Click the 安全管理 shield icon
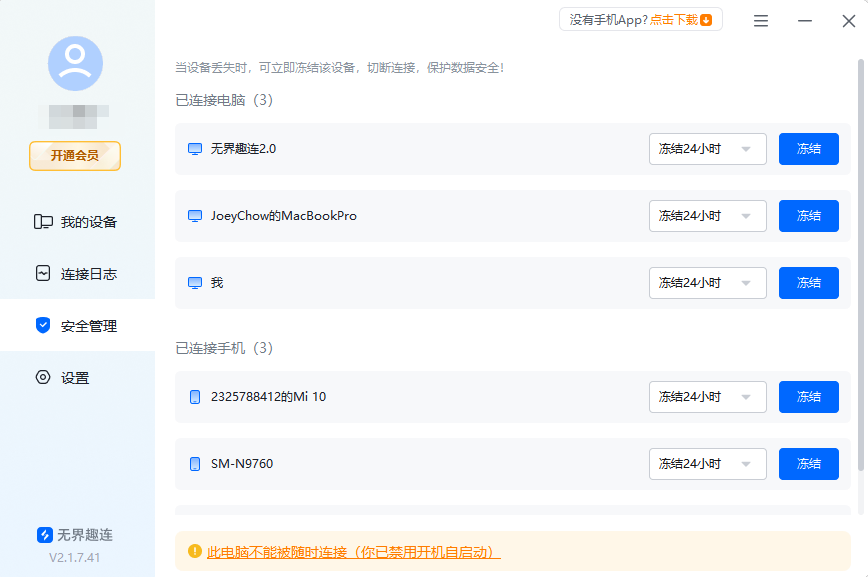 (41, 325)
